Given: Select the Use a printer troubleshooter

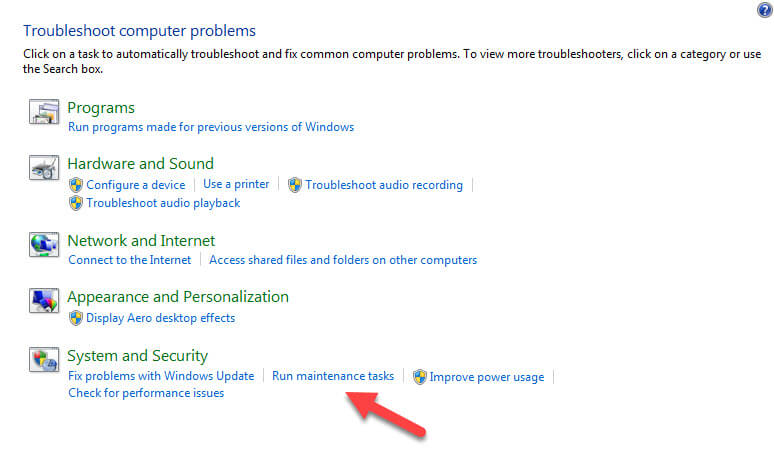Looking at the screenshot, I should pos(236,184).
